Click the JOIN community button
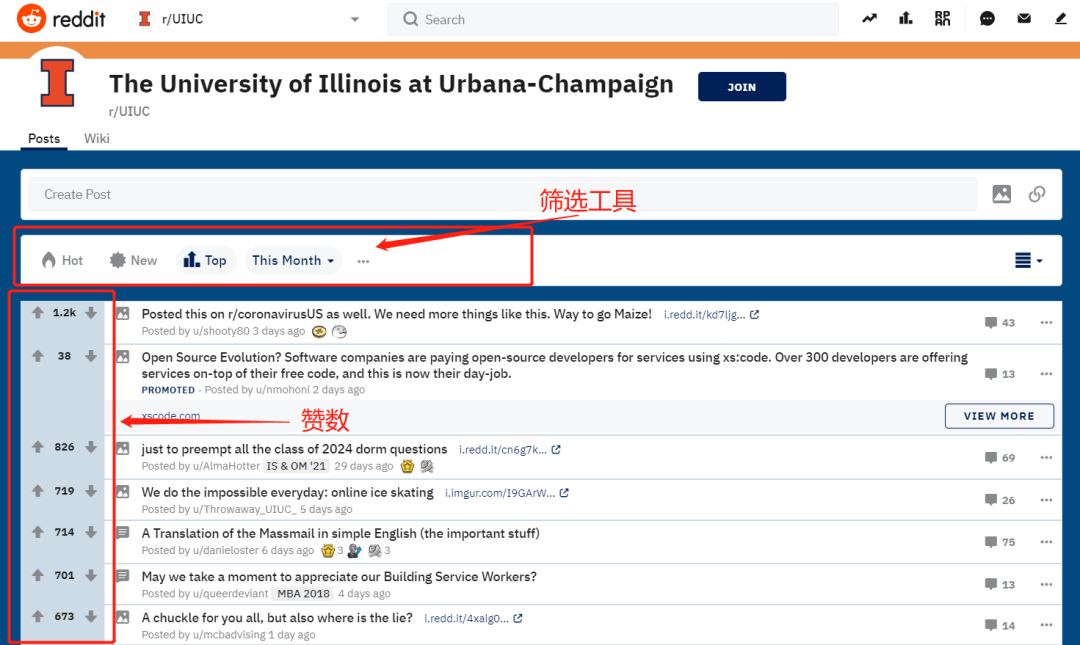 tap(742, 87)
